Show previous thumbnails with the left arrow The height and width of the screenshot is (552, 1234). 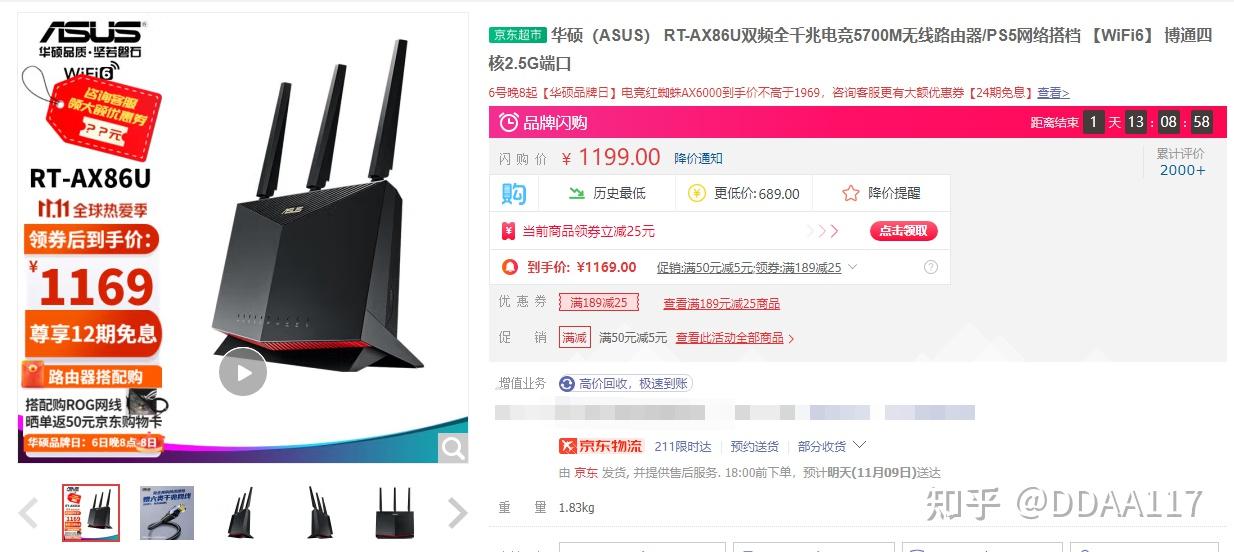28,512
